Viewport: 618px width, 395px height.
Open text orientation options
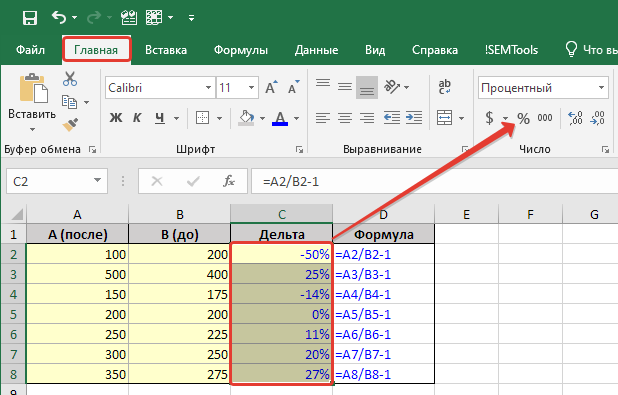click(x=396, y=86)
